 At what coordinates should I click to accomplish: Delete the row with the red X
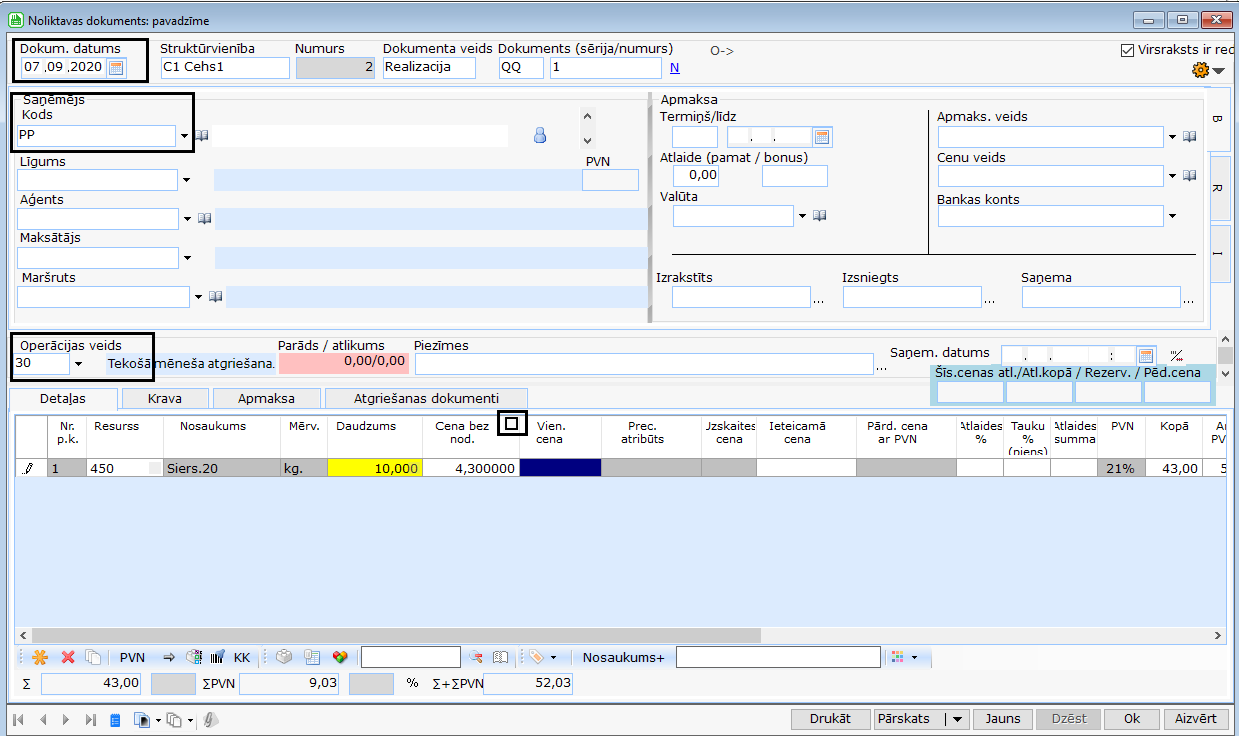coord(68,657)
